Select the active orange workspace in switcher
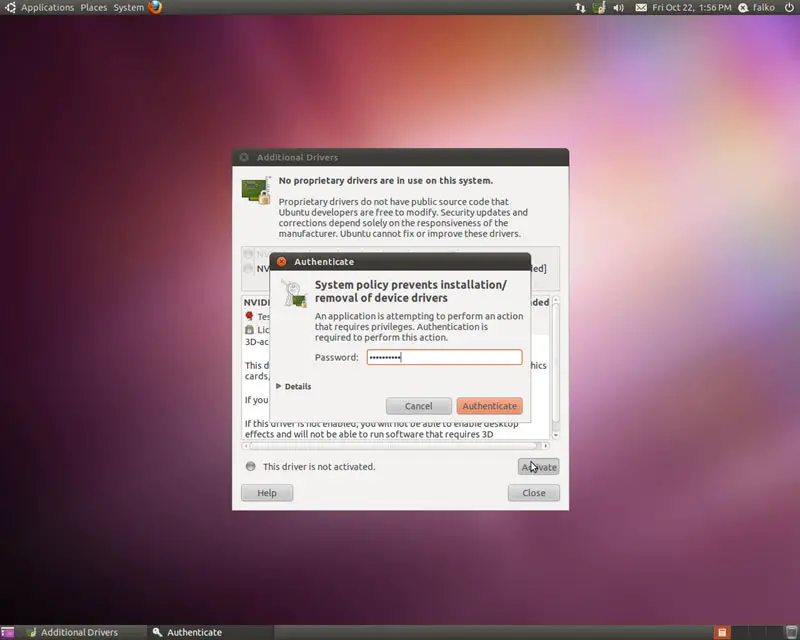Image resolution: width=800 pixels, height=640 pixels. [x=722, y=632]
